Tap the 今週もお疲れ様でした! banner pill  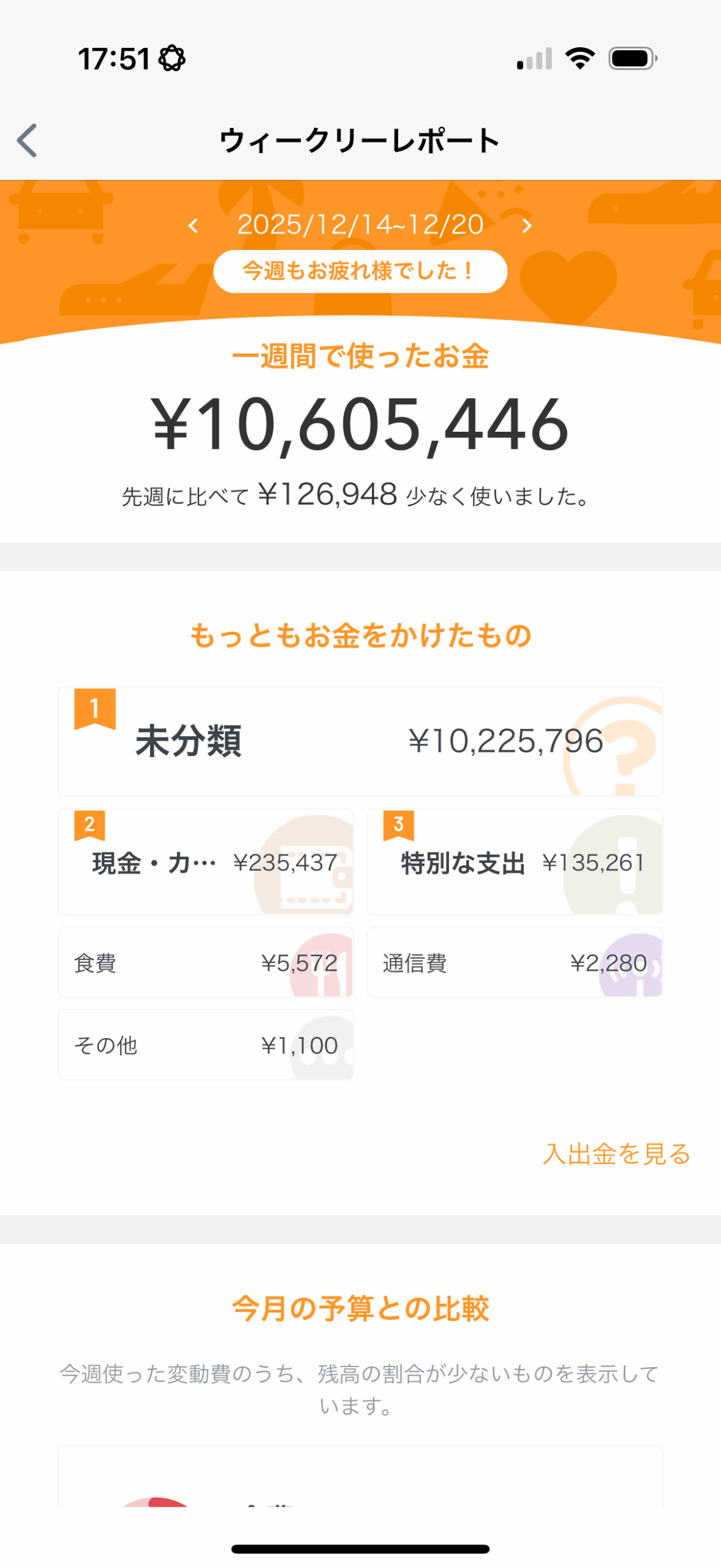360,271
